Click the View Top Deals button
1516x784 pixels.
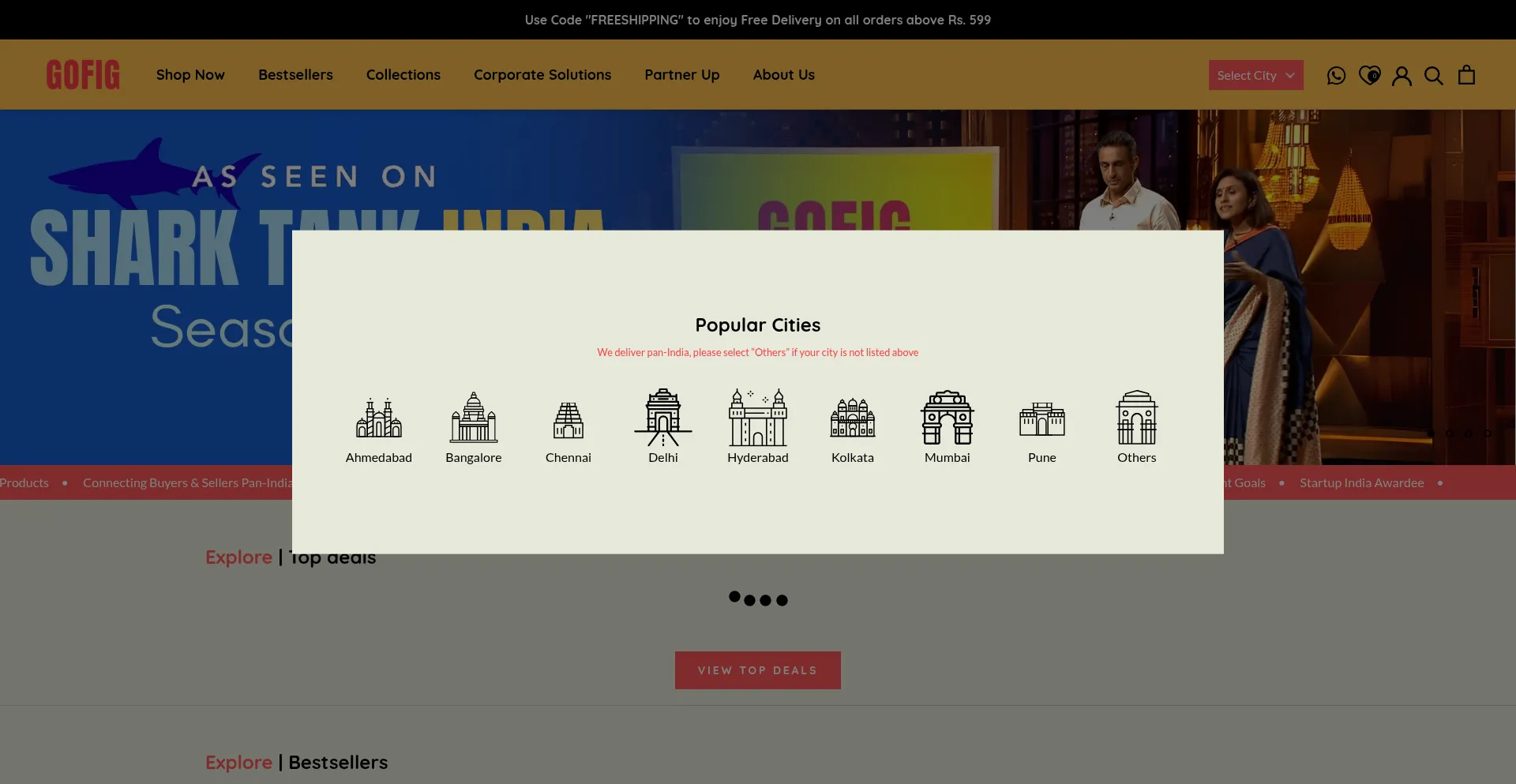click(x=757, y=670)
